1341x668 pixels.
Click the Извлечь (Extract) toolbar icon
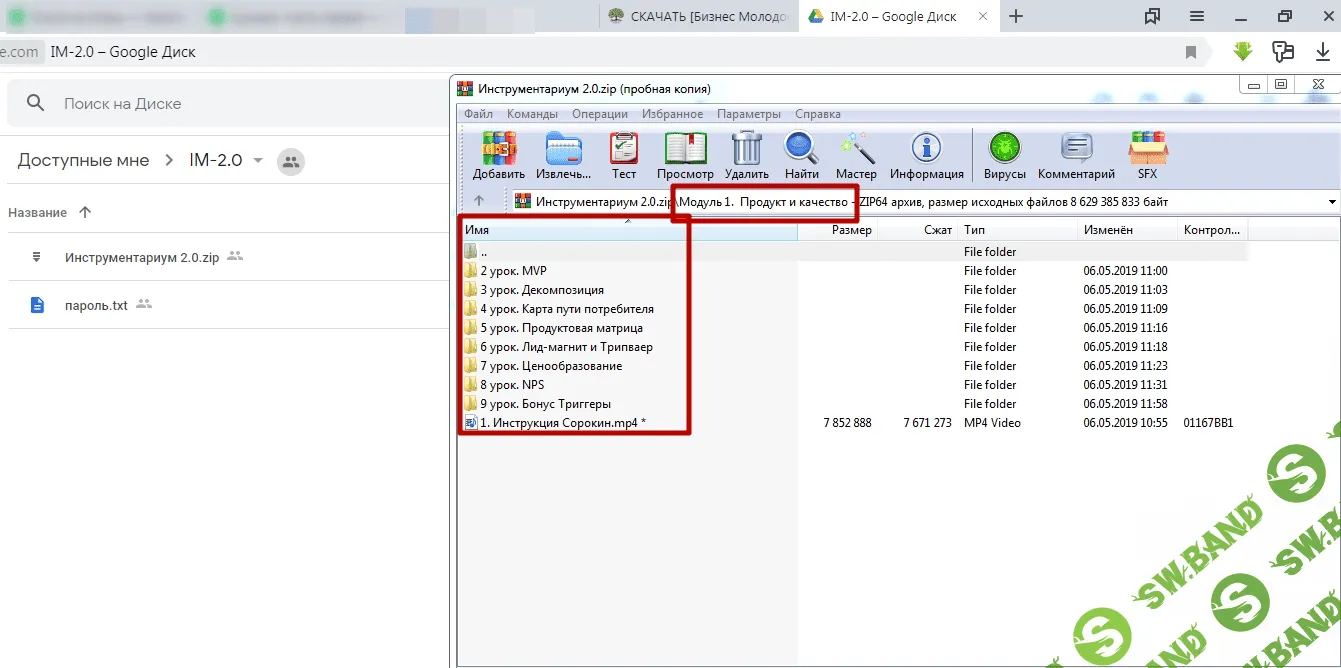click(563, 155)
